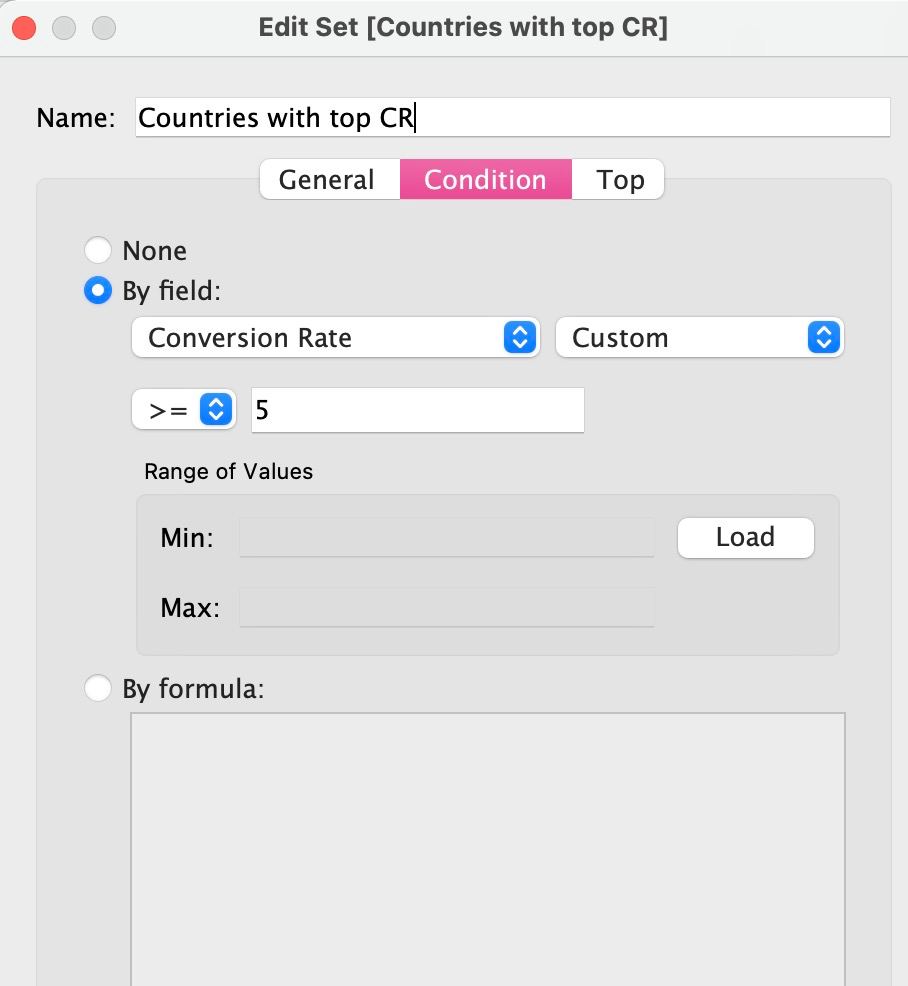Image resolution: width=908 pixels, height=986 pixels.
Task: Click the blue arrows on Custom dropdown
Action: [x=824, y=337]
